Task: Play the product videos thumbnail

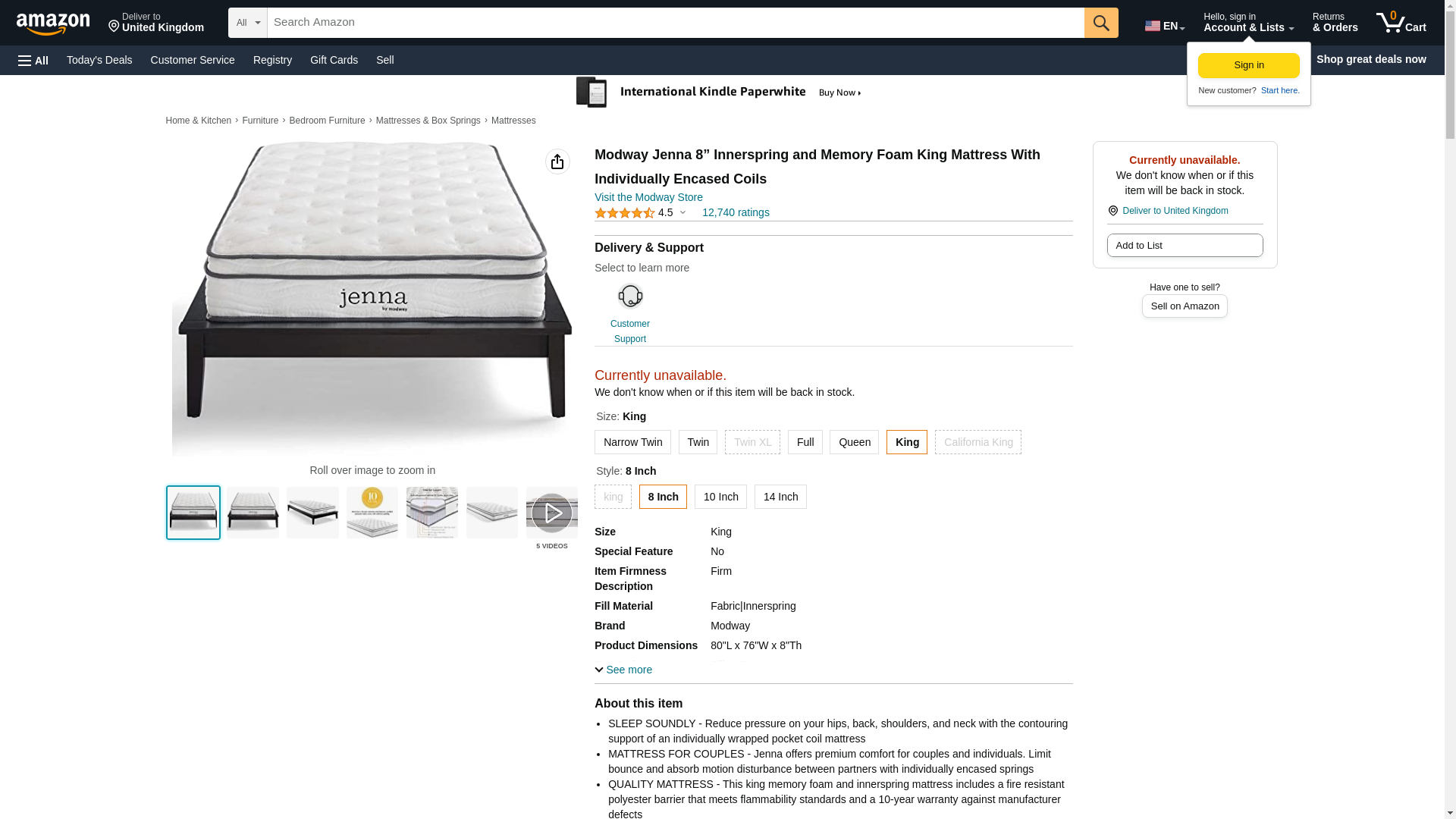Action: (x=551, y=513)
